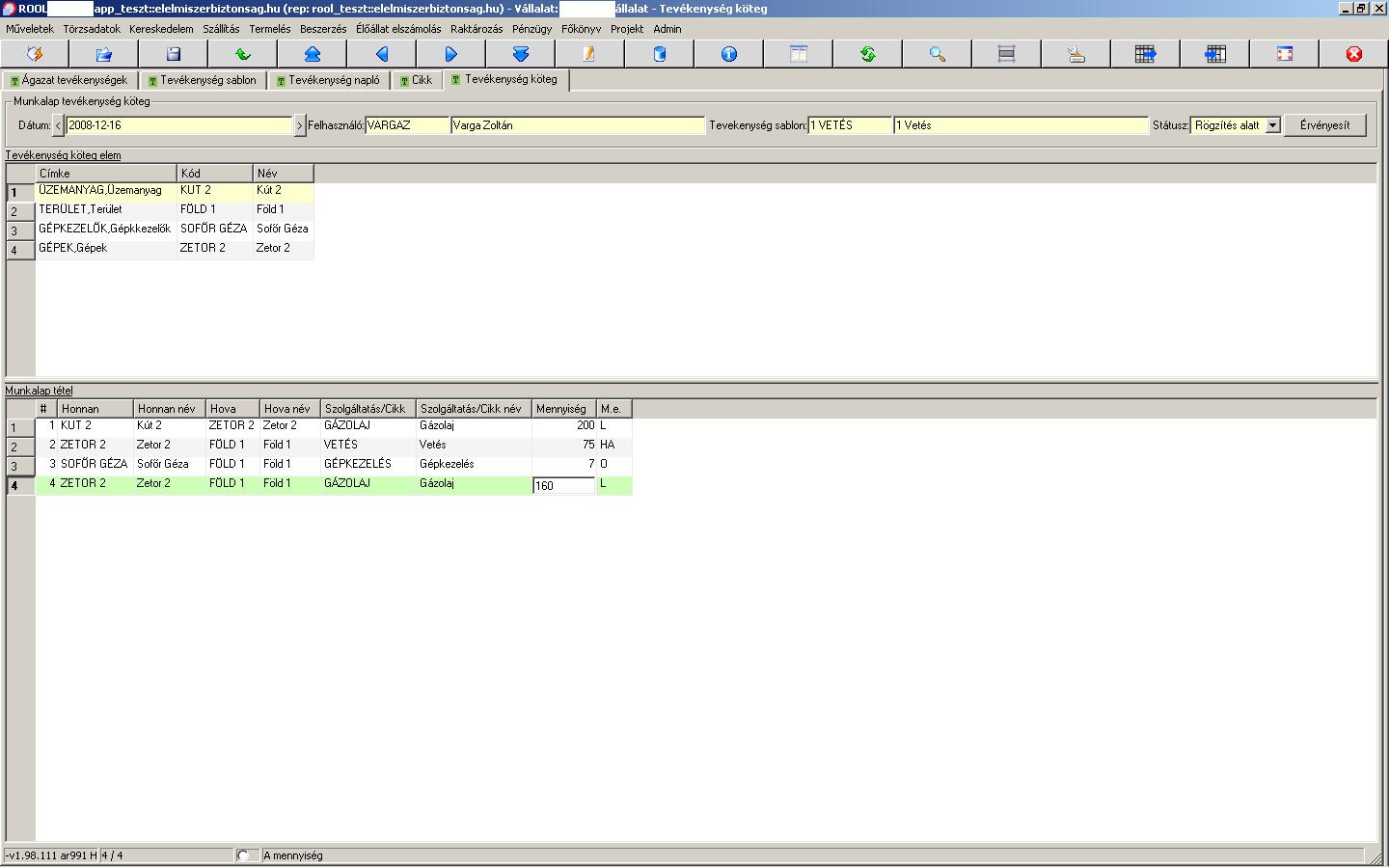Open the Státusz dropdown
Viewport: 1389px width, 868px height.
click(1272, 125)
